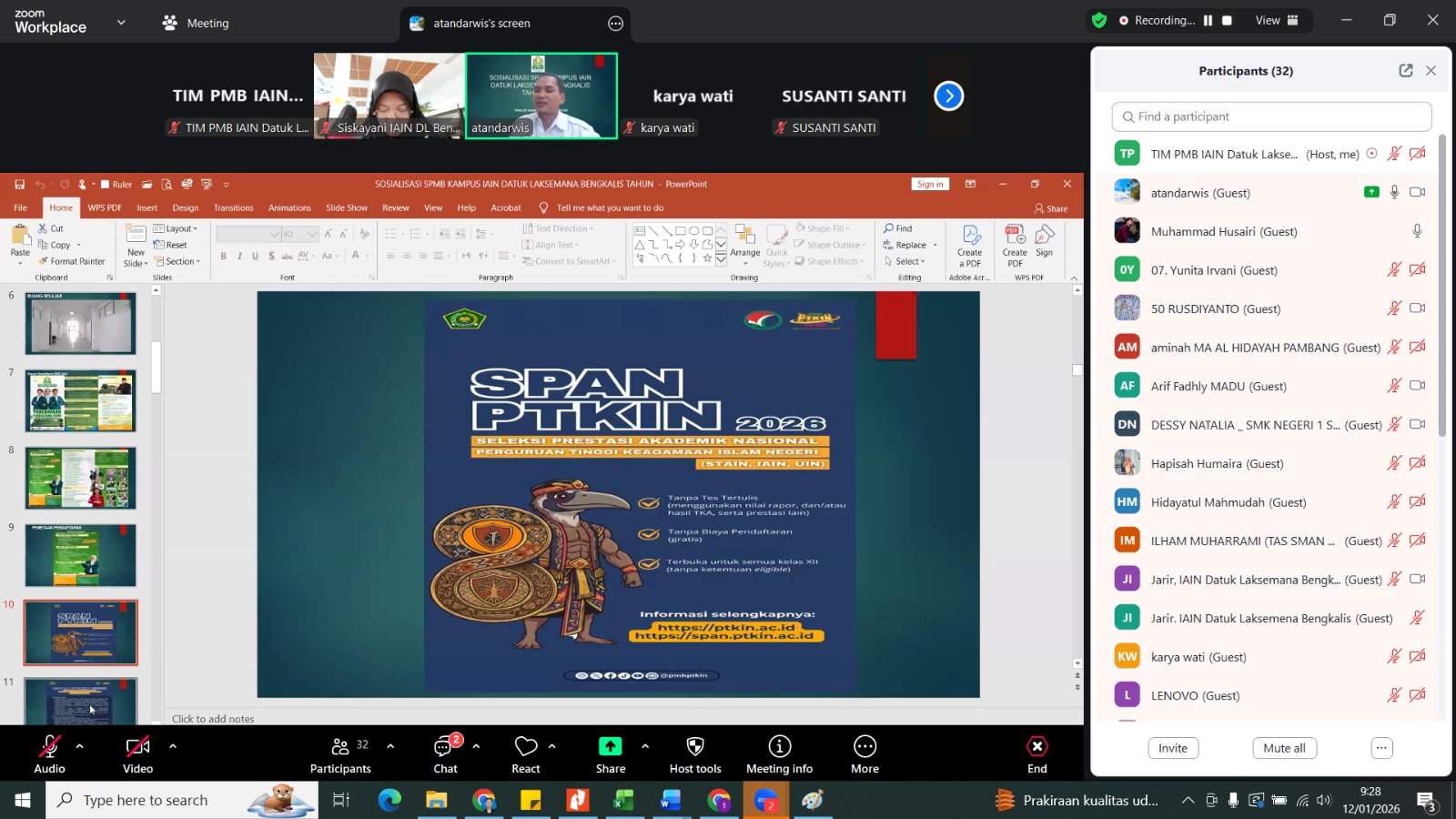Toggle the Audio mute microphone
The height and width of the screenshot is (819, 1456).
point(49,747)
